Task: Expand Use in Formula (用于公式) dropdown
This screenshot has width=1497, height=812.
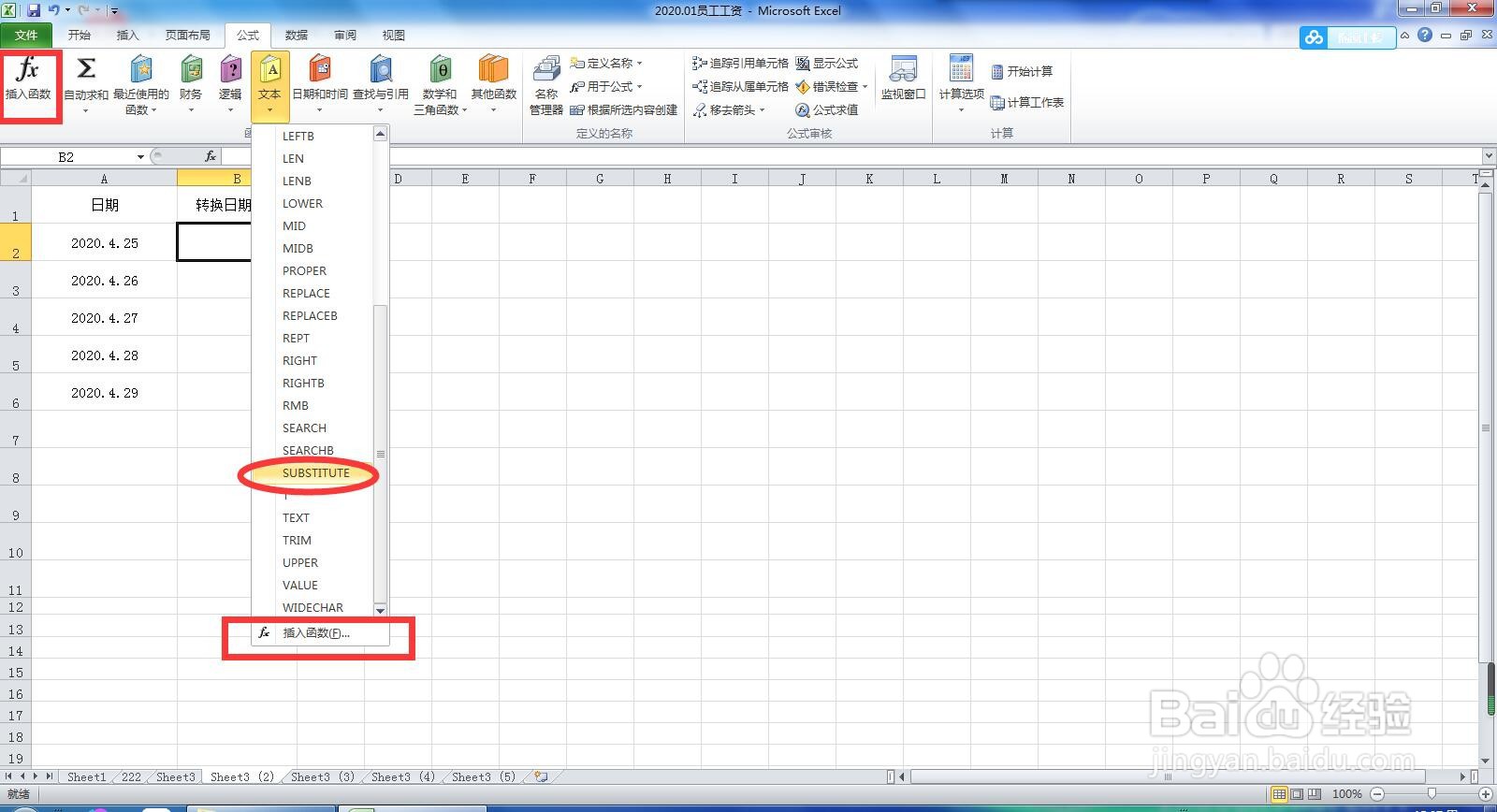Action: click(639, 87)
